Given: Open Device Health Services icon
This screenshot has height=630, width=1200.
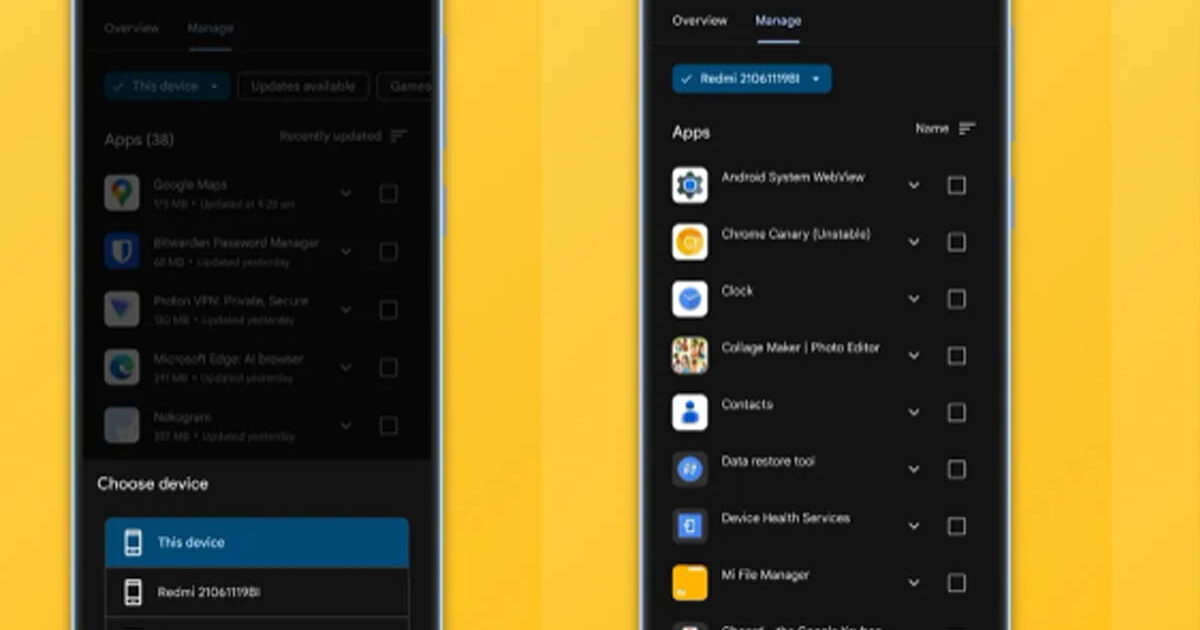Looking at the screenshot, I should pyautogui.click(x=690, y=526).
